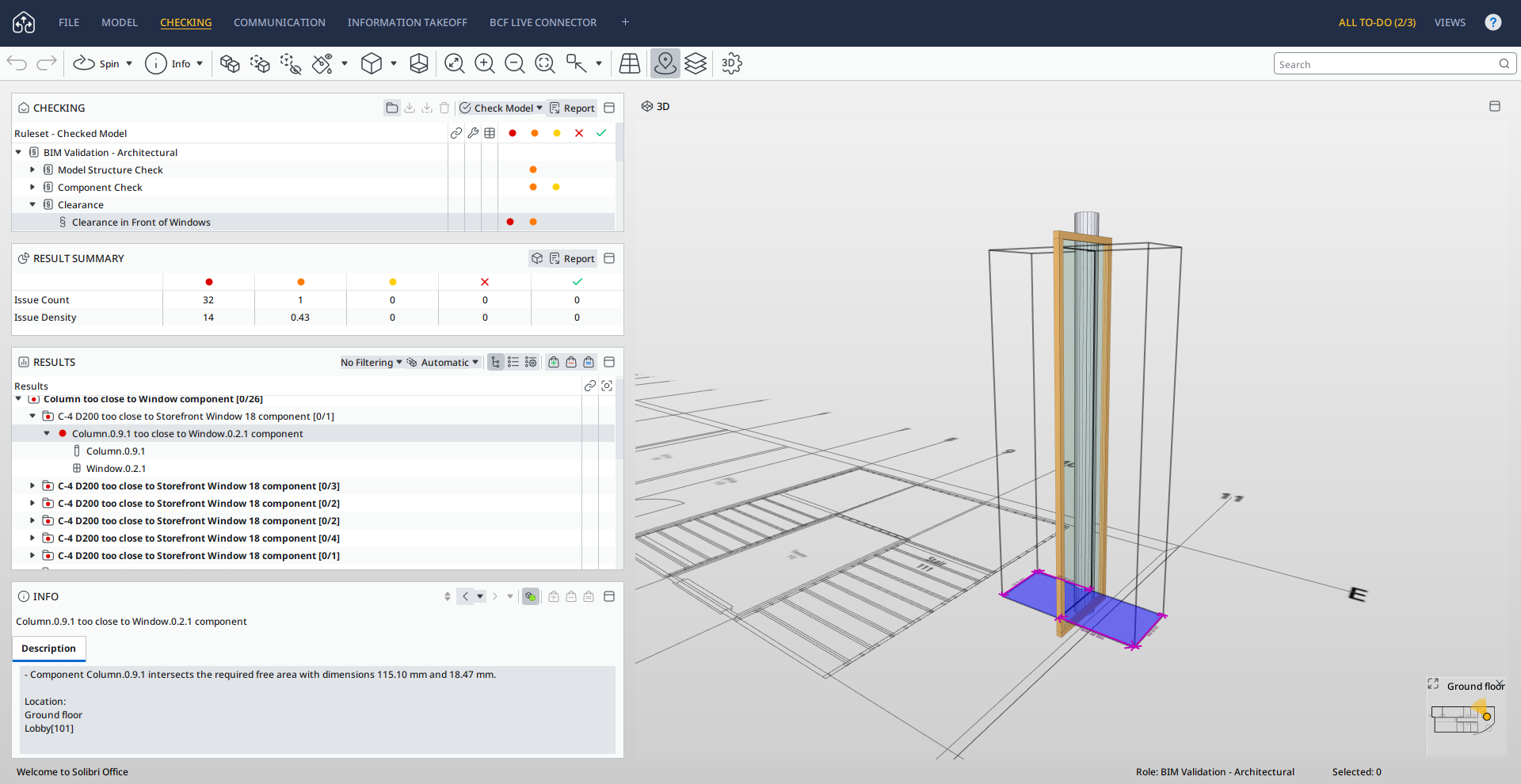This screenshot has width=1521, height=784.
Task: Click the cube checkmark icon in Result Summary
Action: pos(537,258)
